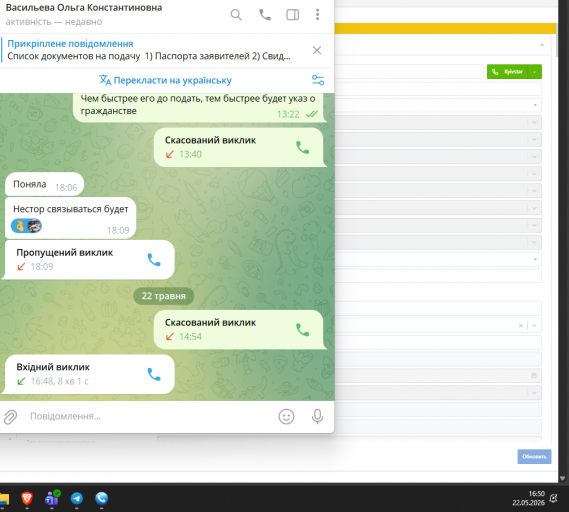The image size is (569, 512).
Task: Open Telegram from the taskbar
Action: (77, 499)
